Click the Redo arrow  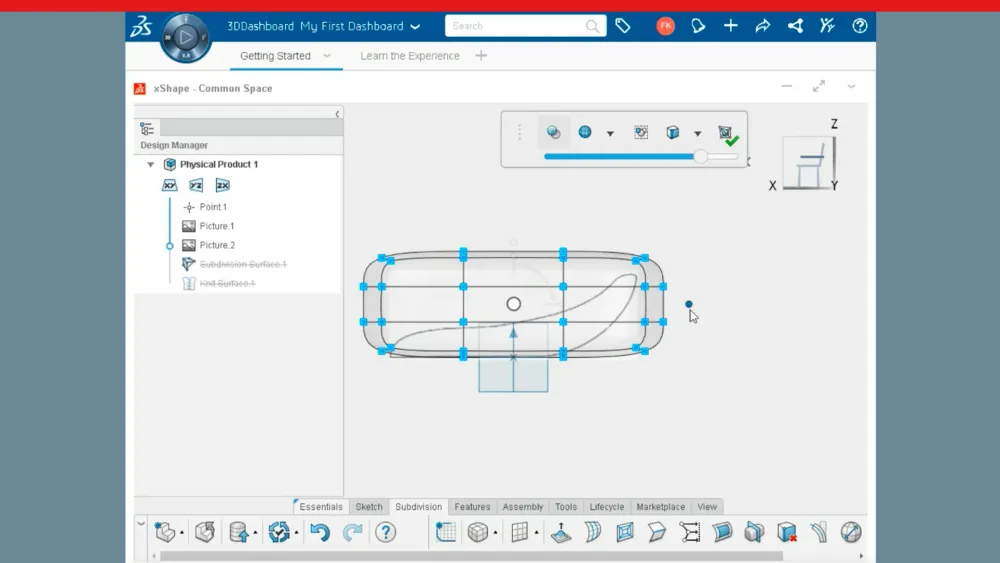click(x=353, y=532)
